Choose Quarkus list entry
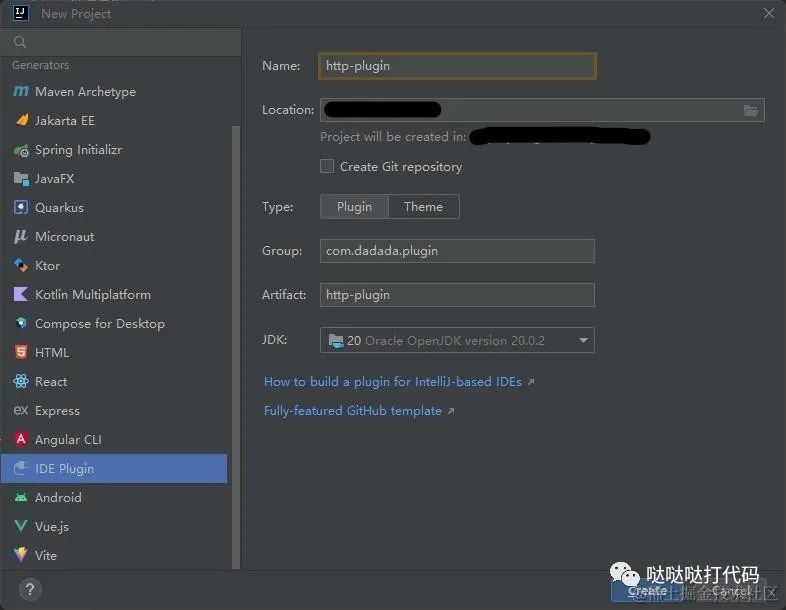The width and height of the screenshot is (786, 610). [x=114, y=208]
